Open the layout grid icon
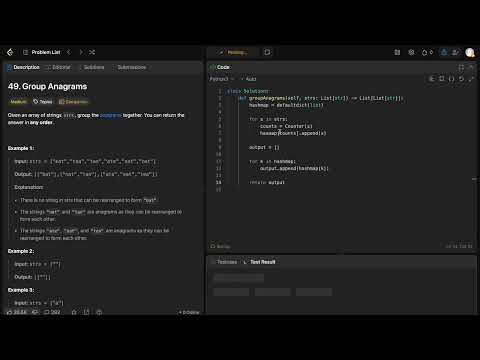This screenshot has height=360, width=480. coord(397,52)
